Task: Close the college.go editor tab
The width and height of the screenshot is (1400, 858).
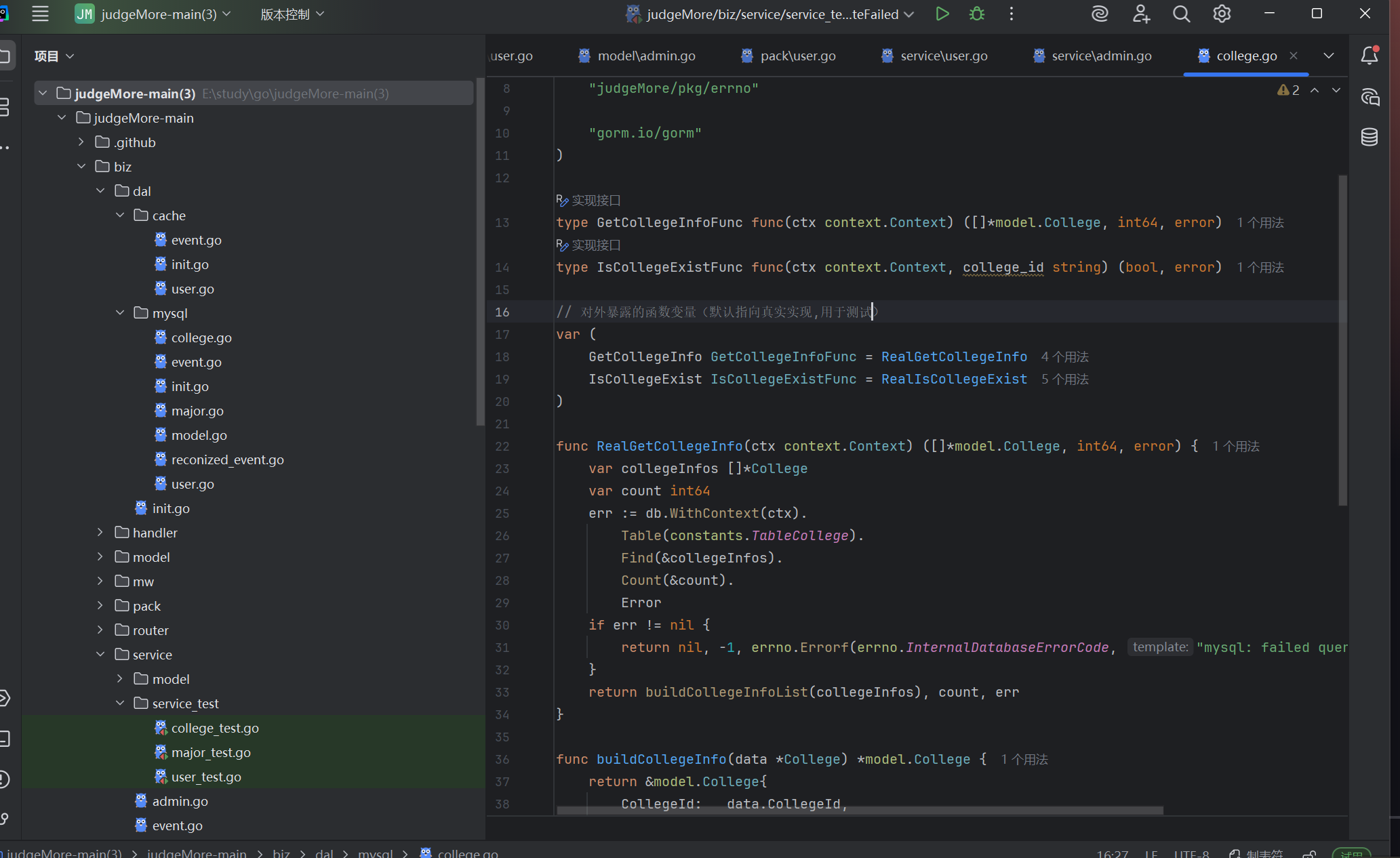Action: pos(1294,56)
